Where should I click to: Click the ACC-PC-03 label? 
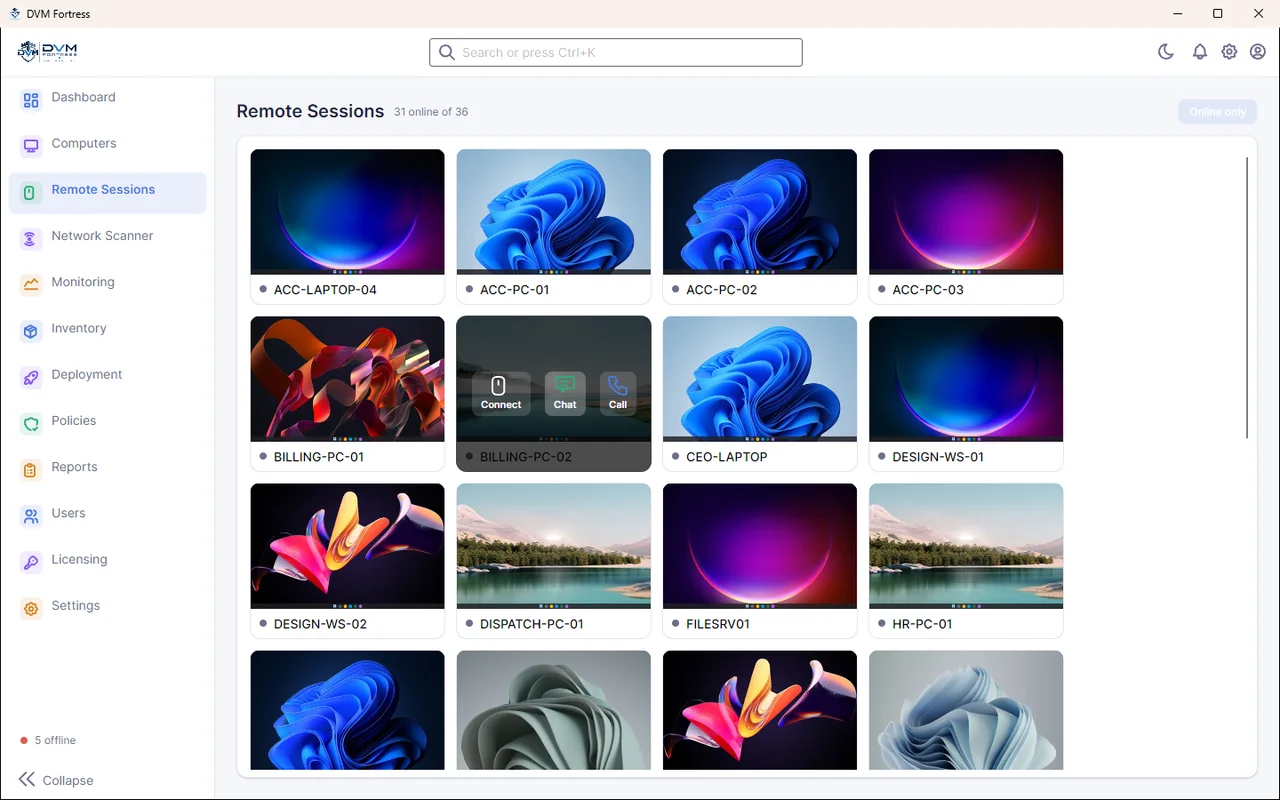click(x=928, y=290)
